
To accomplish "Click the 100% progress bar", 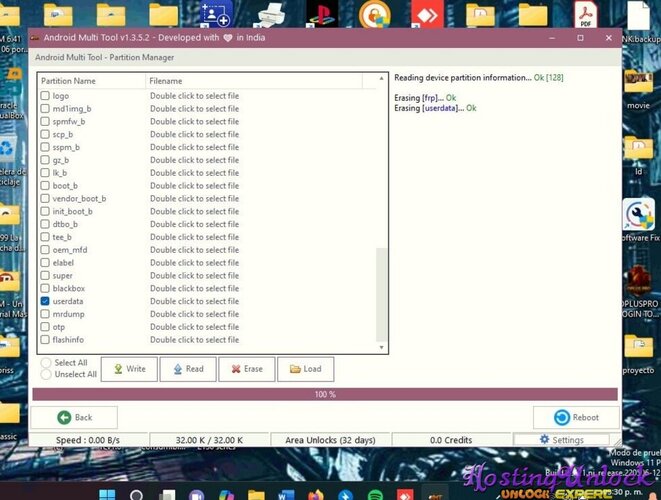I will [325, 395].
